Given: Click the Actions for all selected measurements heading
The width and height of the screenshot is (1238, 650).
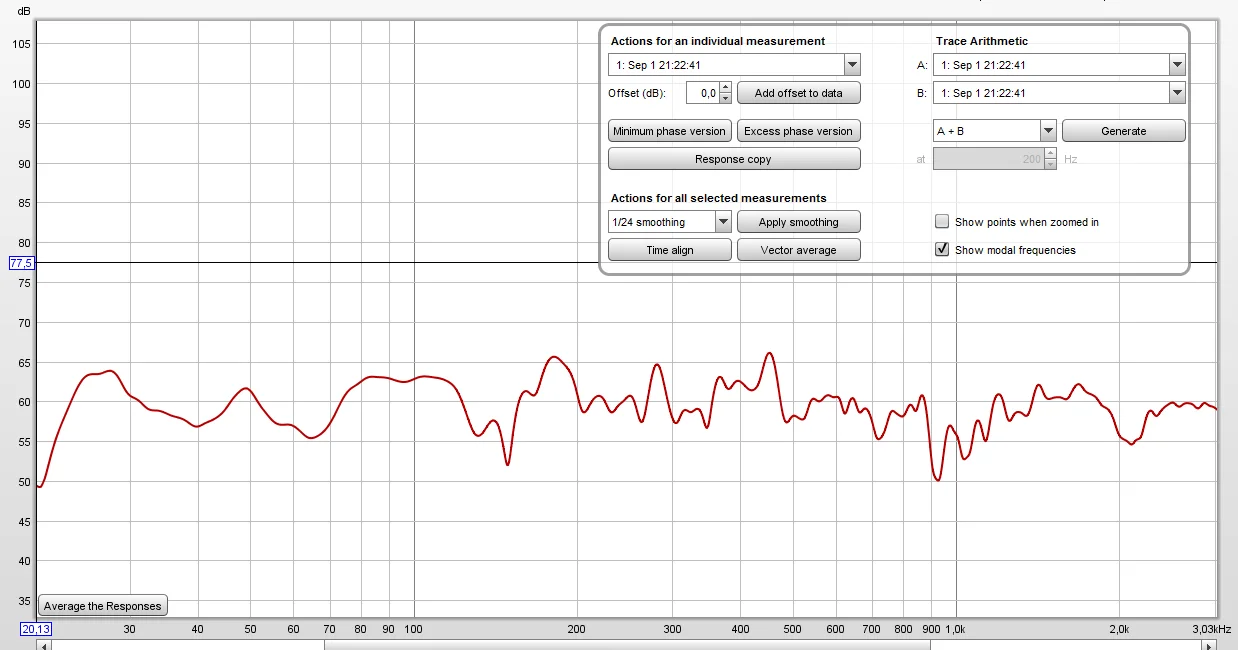Looking at the screenshot, I should pyautogui.click(x=719, y=198).
